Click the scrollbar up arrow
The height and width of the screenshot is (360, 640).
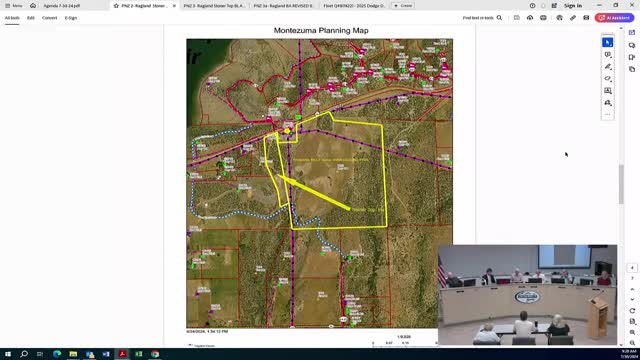coord(621,28)
